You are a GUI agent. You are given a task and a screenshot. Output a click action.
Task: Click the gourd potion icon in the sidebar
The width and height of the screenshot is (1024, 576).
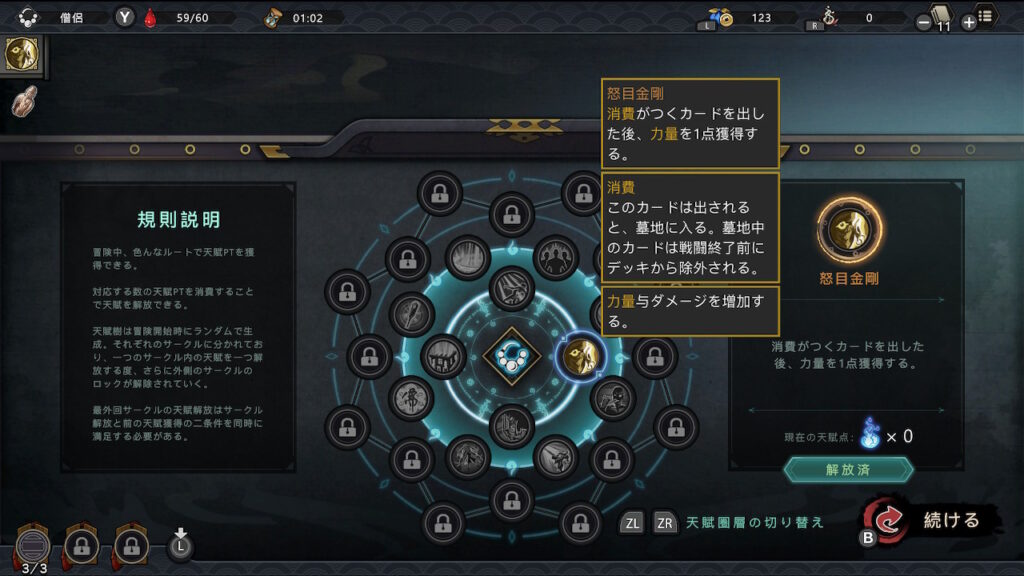(25, 101)
